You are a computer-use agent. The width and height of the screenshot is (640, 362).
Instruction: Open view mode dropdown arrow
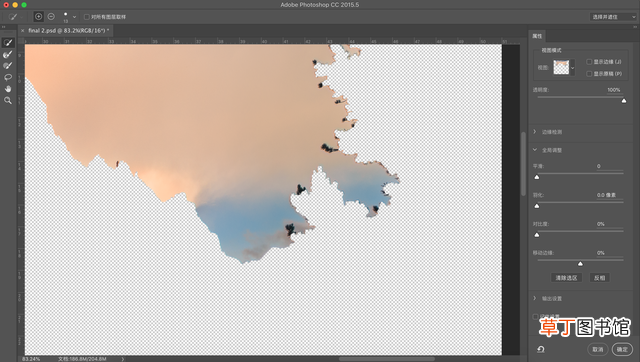click(573, 68)
